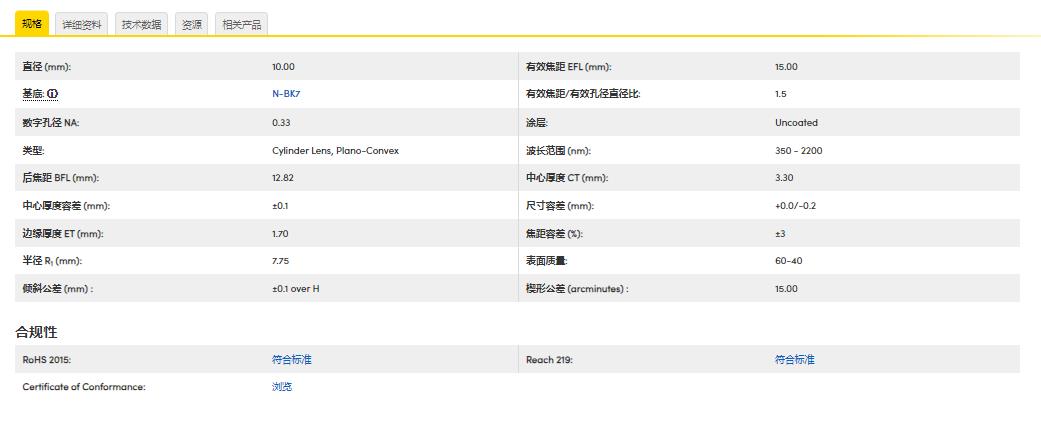Go to the 资源 tab
Screen dimensions: 1041x428
[x=191, y=25]
